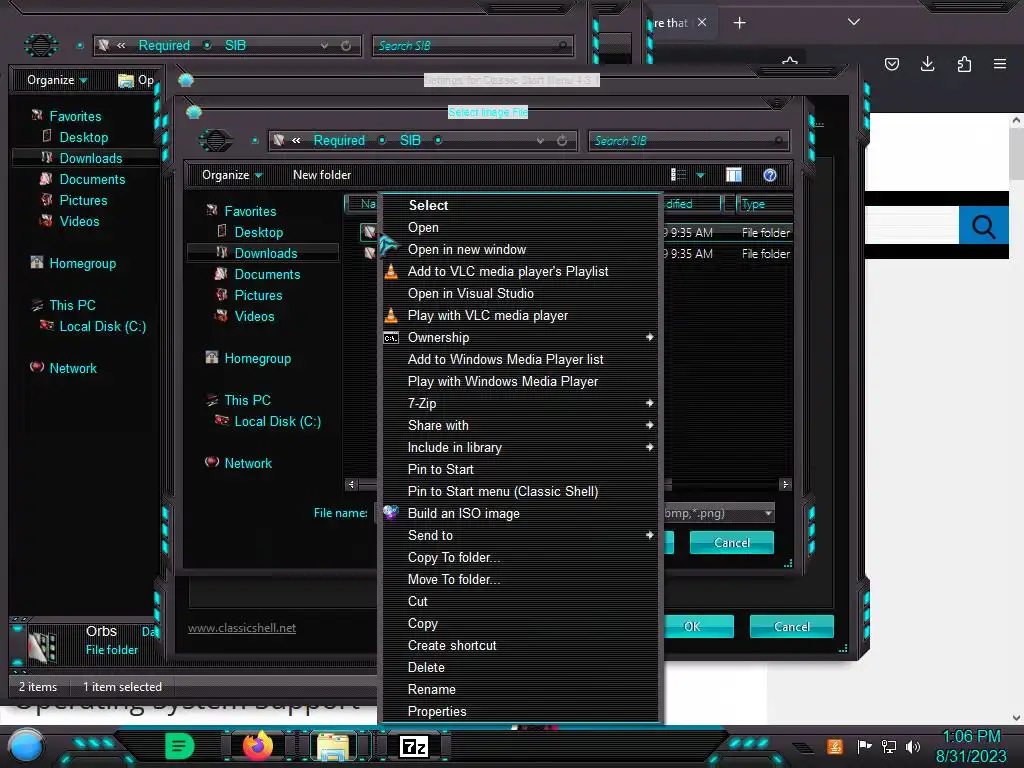Click the Start orb on the taskbar

pyautogui.click(x=26, y=746)
